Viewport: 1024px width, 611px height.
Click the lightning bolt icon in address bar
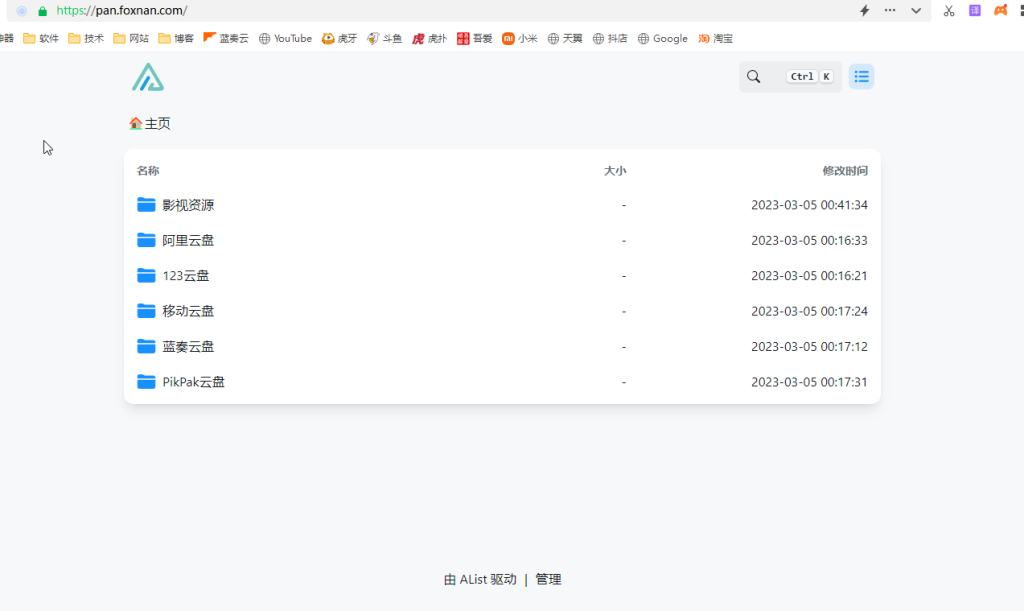click(x=865, y=10)
